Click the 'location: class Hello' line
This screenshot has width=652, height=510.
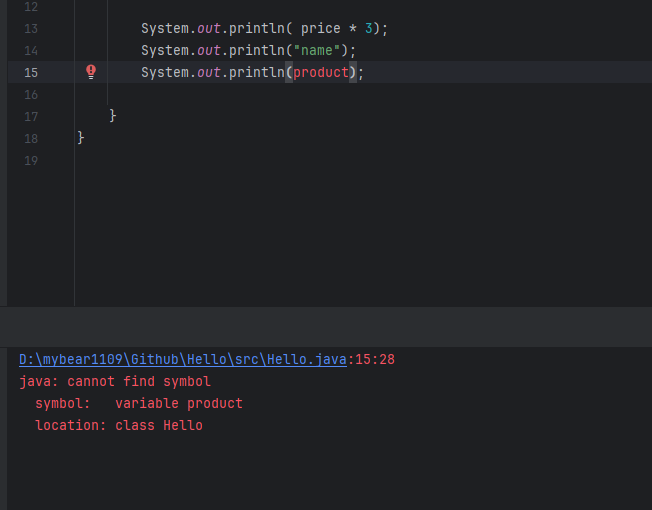(x=119, y=426)
